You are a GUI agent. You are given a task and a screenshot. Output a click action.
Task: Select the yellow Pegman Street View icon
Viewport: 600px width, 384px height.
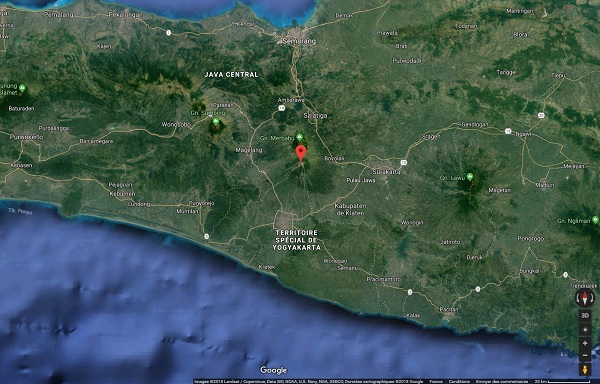[x=585, y=370]
